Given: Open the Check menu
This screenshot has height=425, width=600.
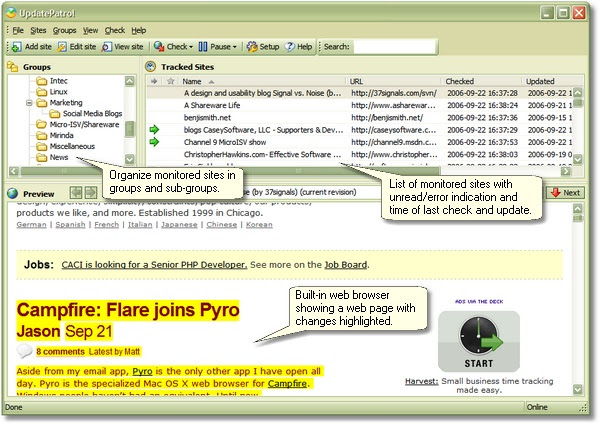Looking at the screenshot, I should point(115,30).
